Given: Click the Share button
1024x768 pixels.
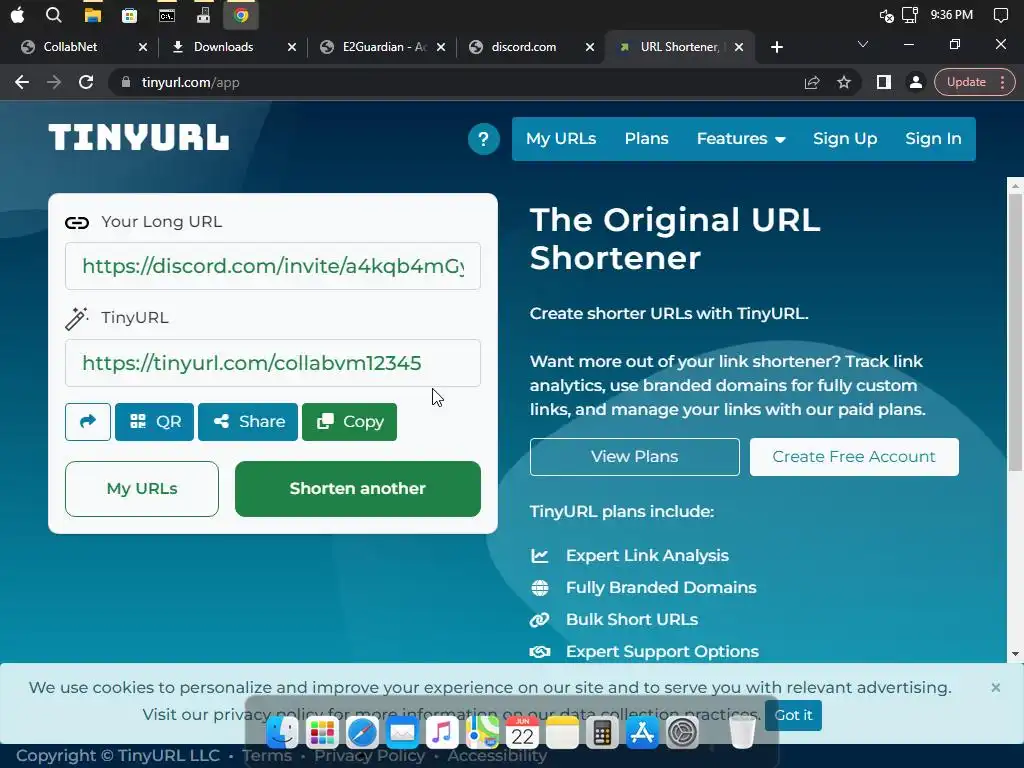Looking at the screenshot, I should point(248,422).
